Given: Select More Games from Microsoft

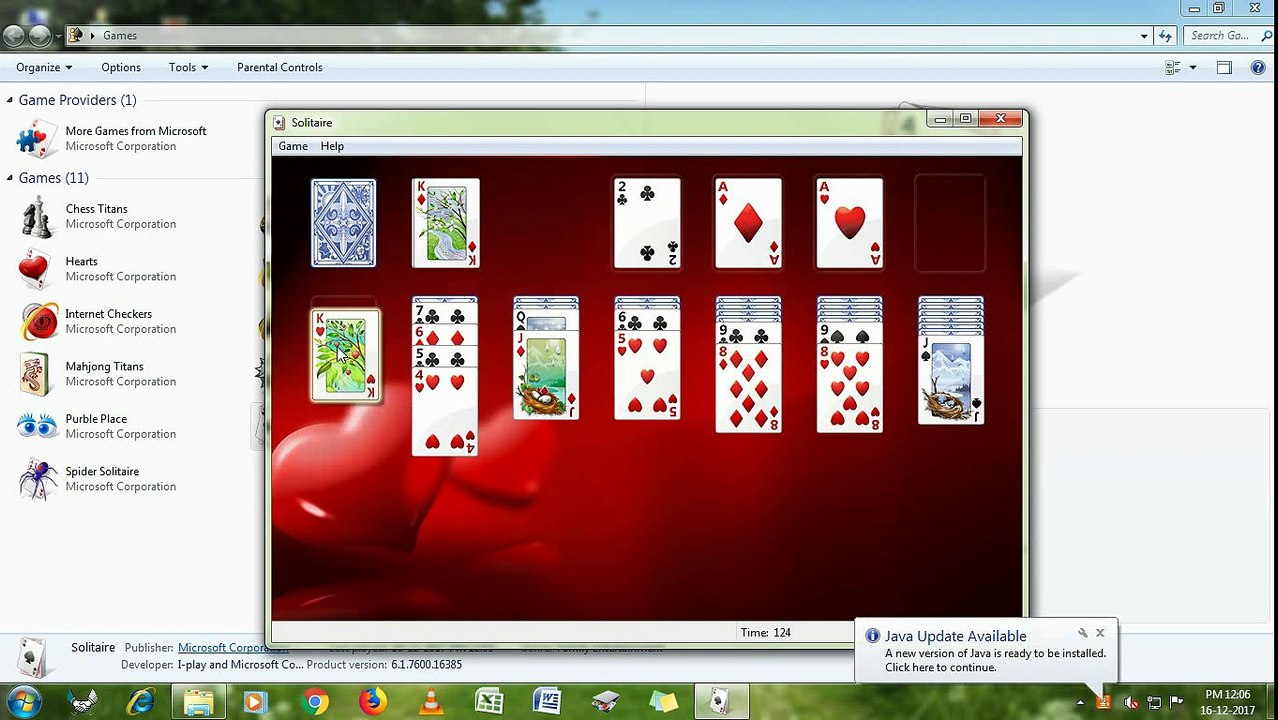Looking at the screenshot, I should coord(112,138).
